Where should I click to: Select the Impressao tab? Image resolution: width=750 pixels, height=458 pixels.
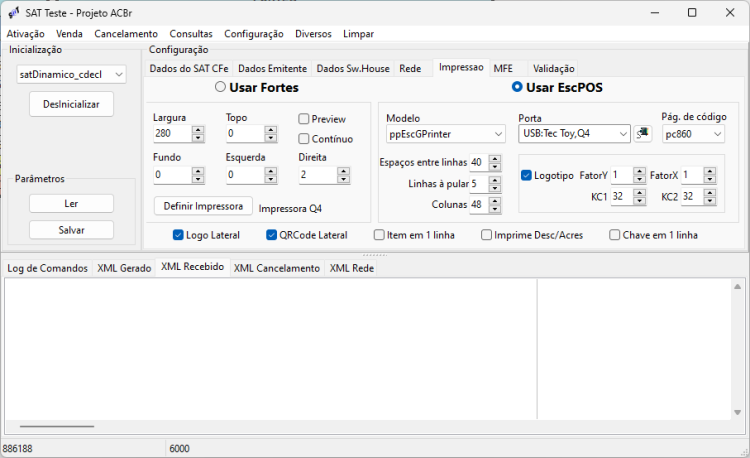(x=461, y=67)
